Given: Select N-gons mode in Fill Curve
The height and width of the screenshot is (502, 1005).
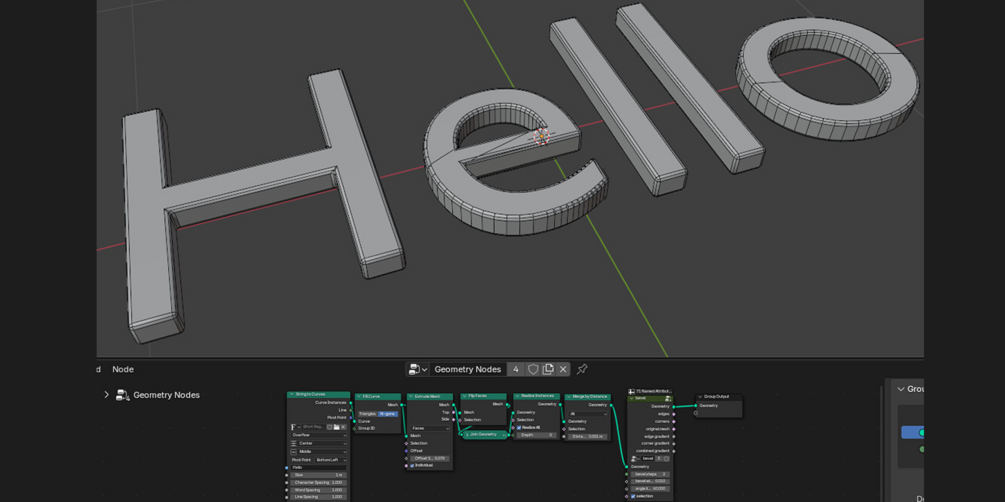Looking at the screenshot, I should point(388,414).
